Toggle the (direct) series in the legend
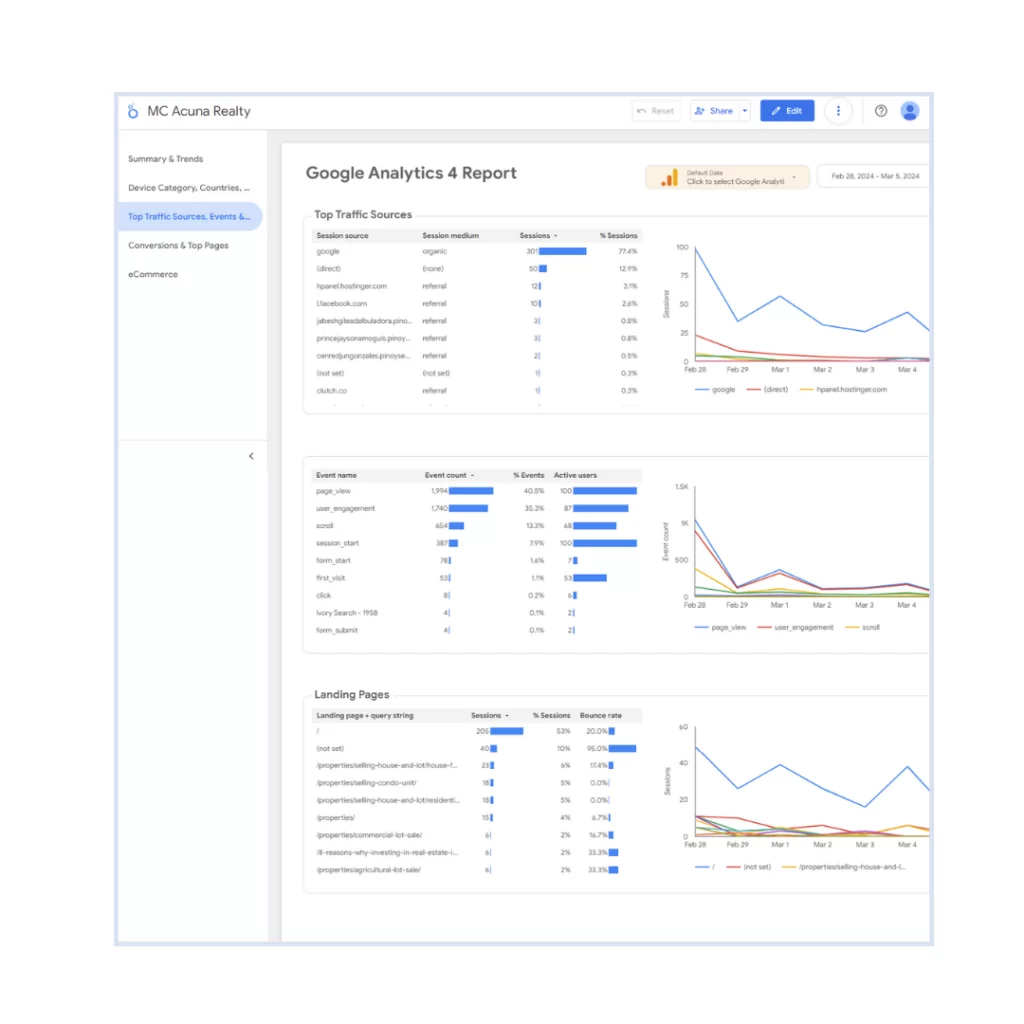This screenshot has height=1024, width=1024. [767, 390]
